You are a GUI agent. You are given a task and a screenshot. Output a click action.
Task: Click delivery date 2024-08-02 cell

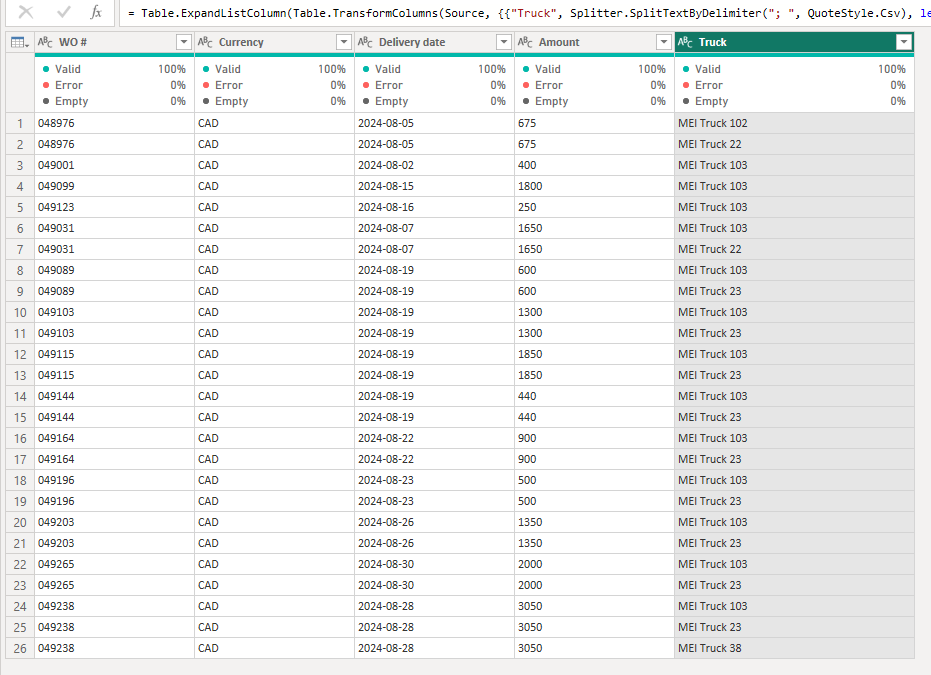coord(435,165)
